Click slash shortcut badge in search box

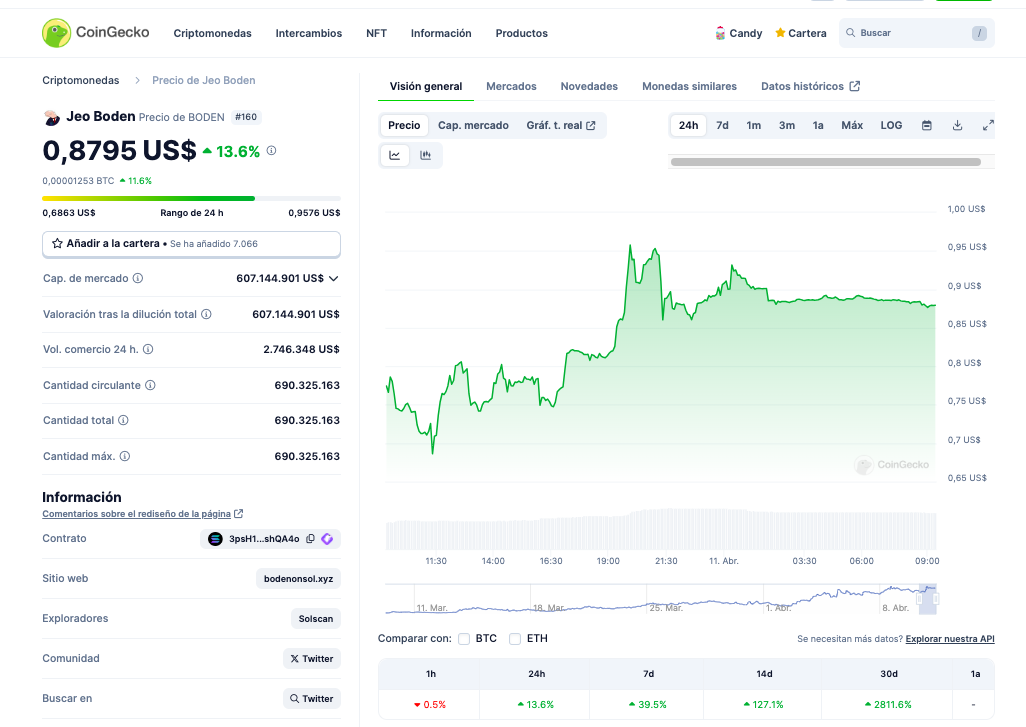979,33
